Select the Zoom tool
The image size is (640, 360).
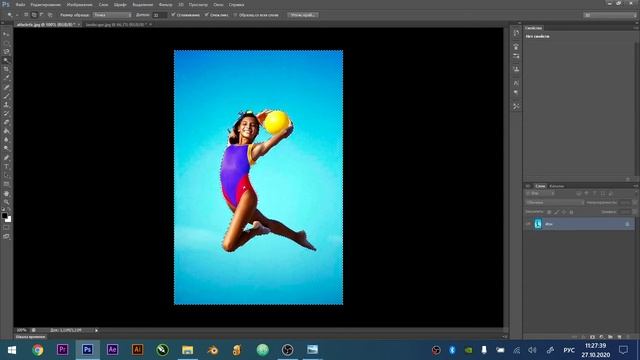tap(6, 202)
